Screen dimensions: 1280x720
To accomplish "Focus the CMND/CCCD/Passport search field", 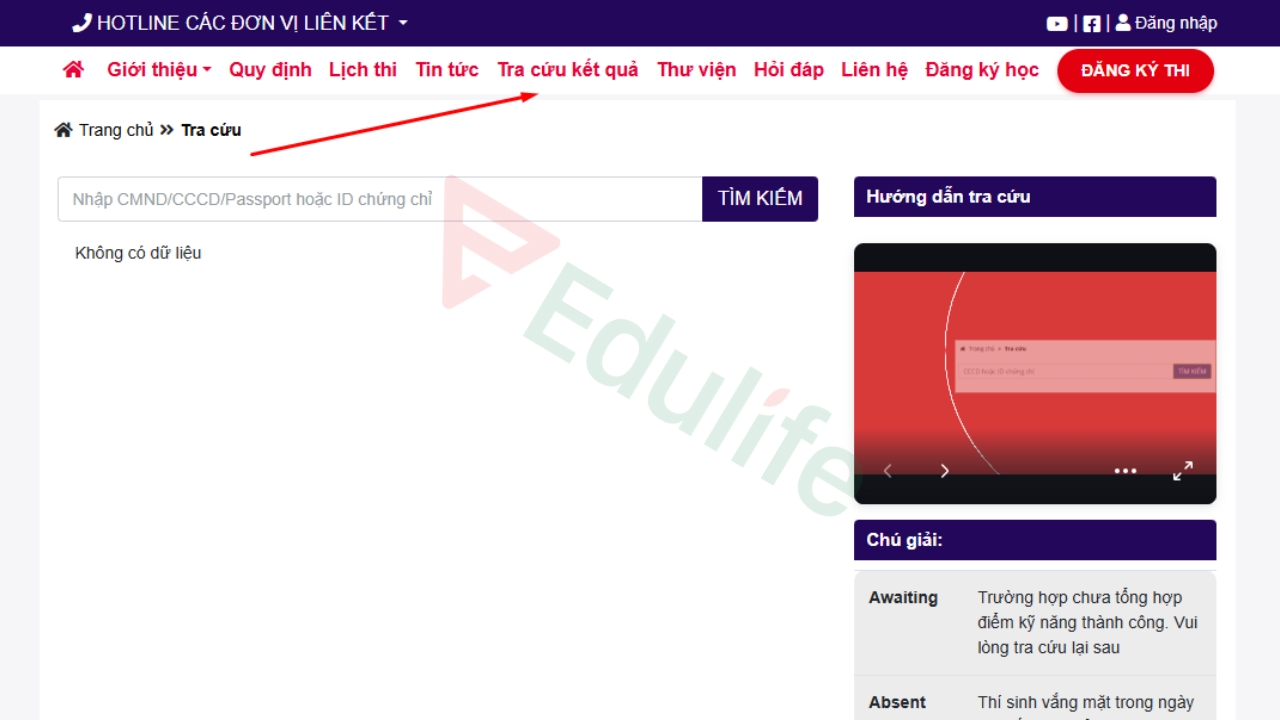I will 380,199.
